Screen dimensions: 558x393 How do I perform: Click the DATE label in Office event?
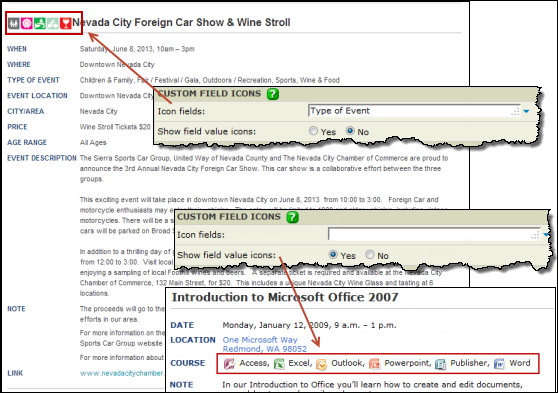click(182, 325)
